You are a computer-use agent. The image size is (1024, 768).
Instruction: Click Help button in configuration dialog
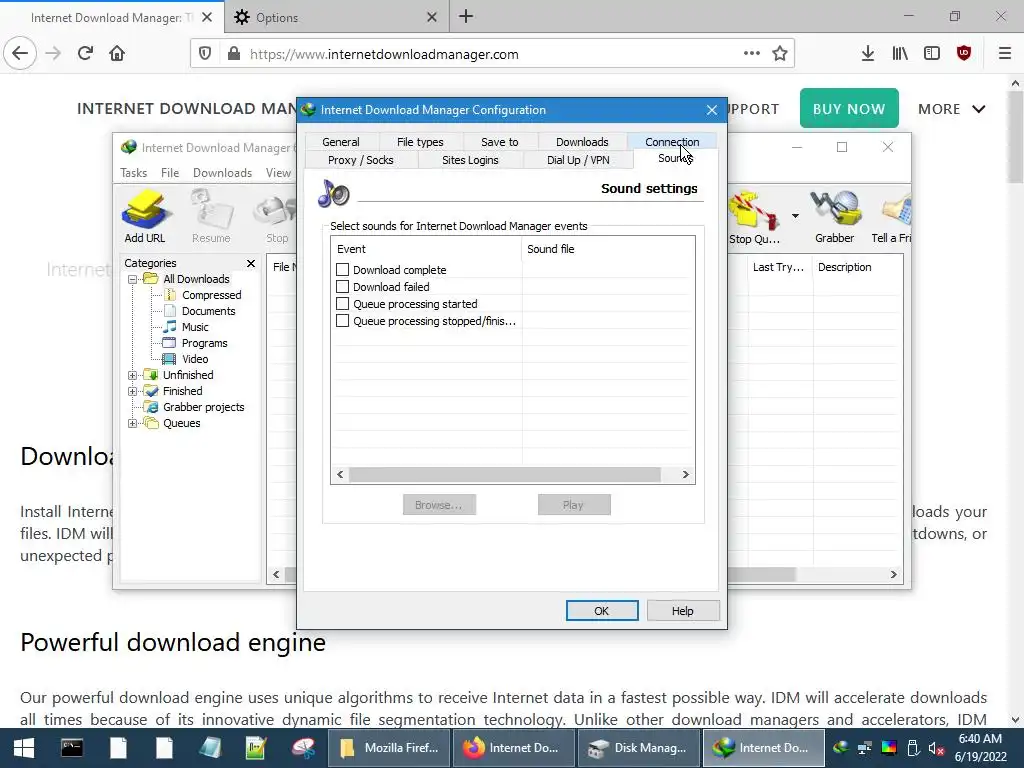(683, 611)
